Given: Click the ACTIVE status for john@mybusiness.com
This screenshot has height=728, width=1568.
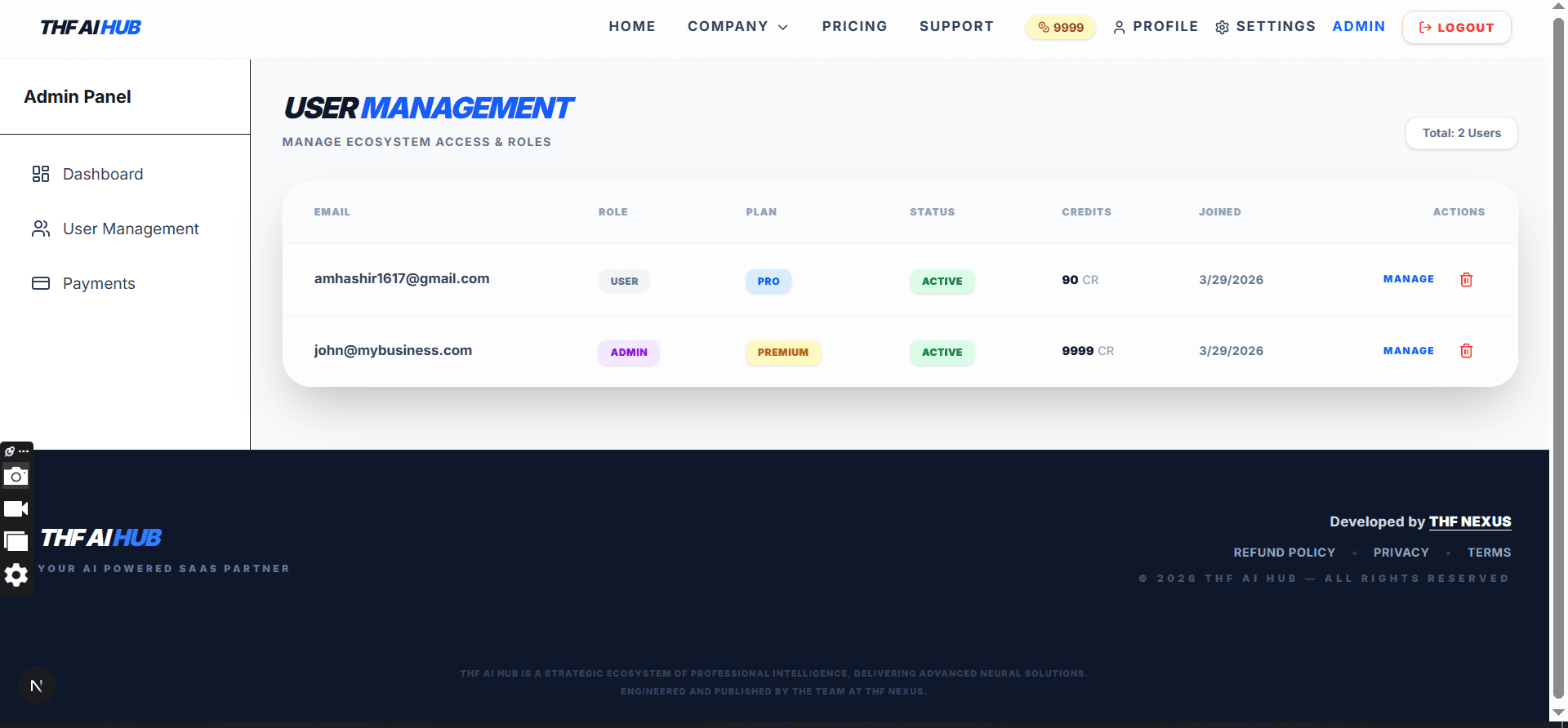Looking at the screenshot, I should point(942,352).
